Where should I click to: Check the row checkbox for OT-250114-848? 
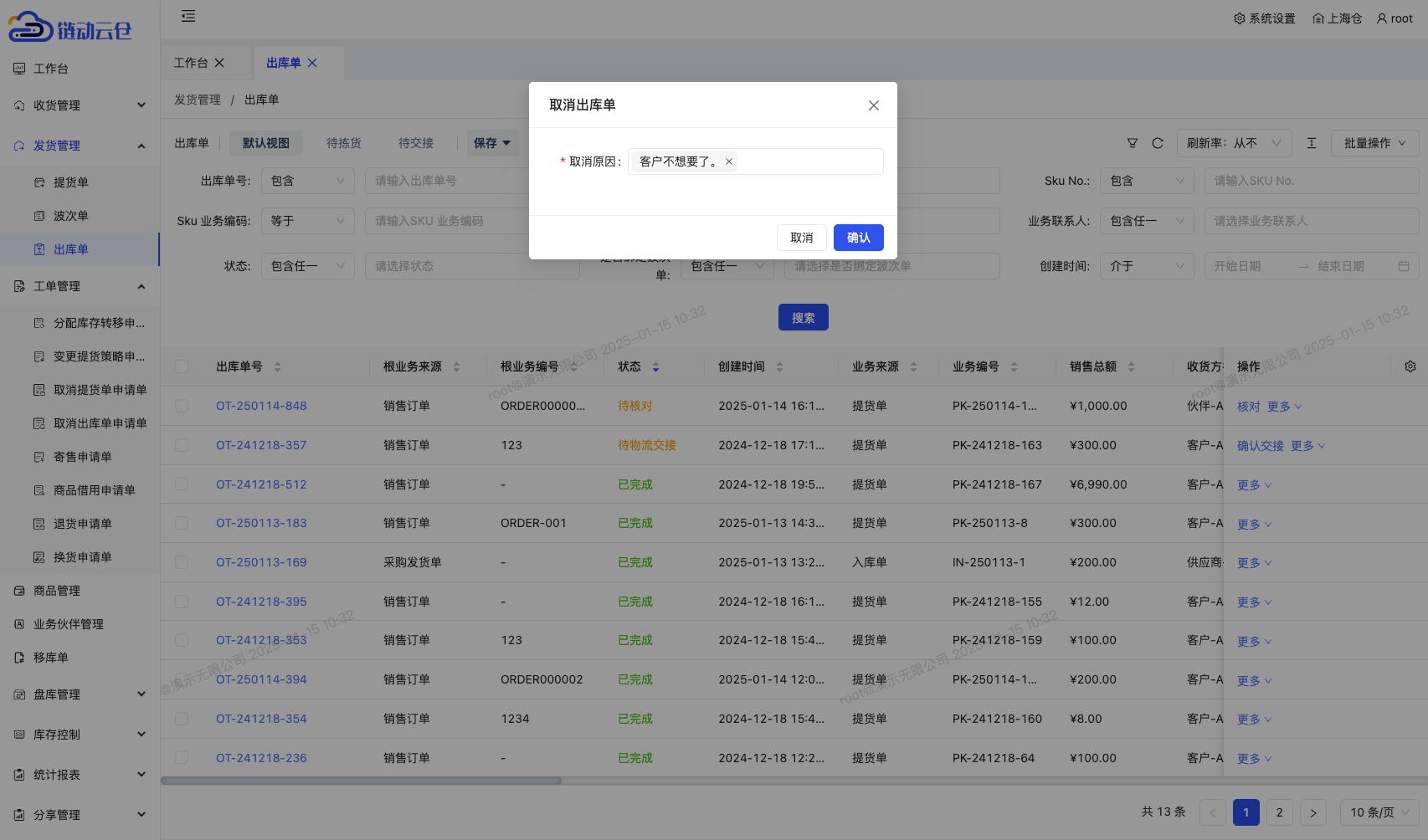(182, 406)
